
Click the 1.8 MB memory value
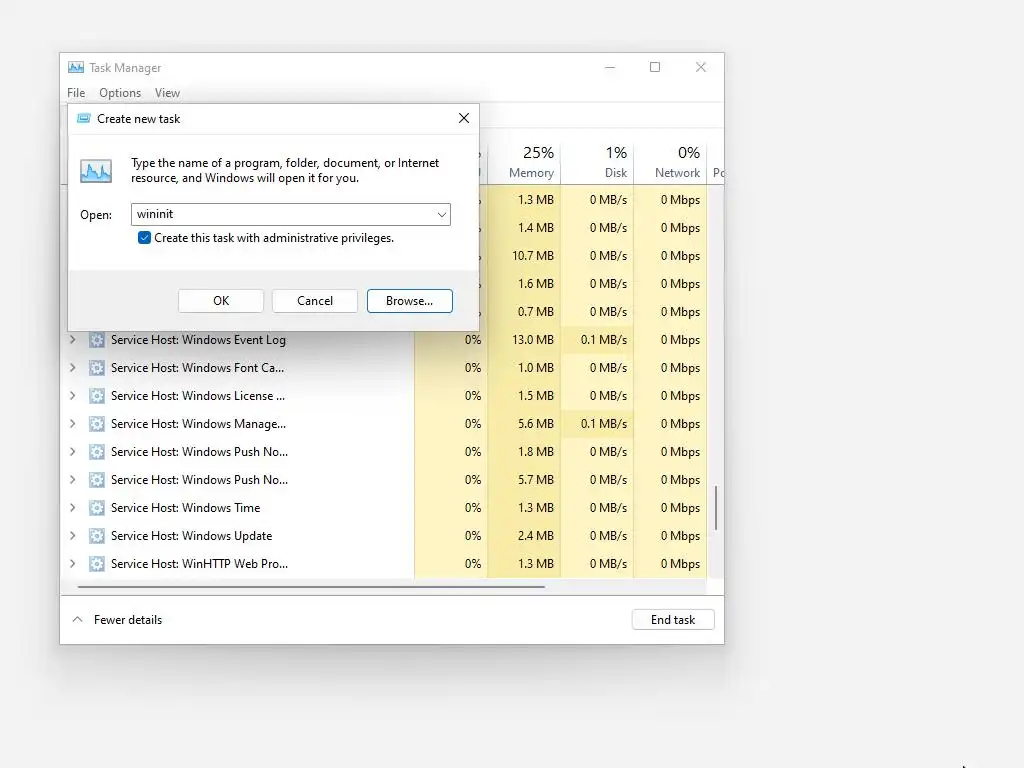tap(536, 451)
